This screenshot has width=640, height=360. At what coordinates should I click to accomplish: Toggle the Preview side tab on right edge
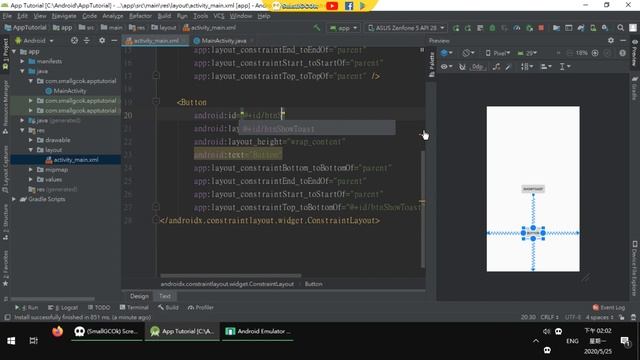point(635,53)
